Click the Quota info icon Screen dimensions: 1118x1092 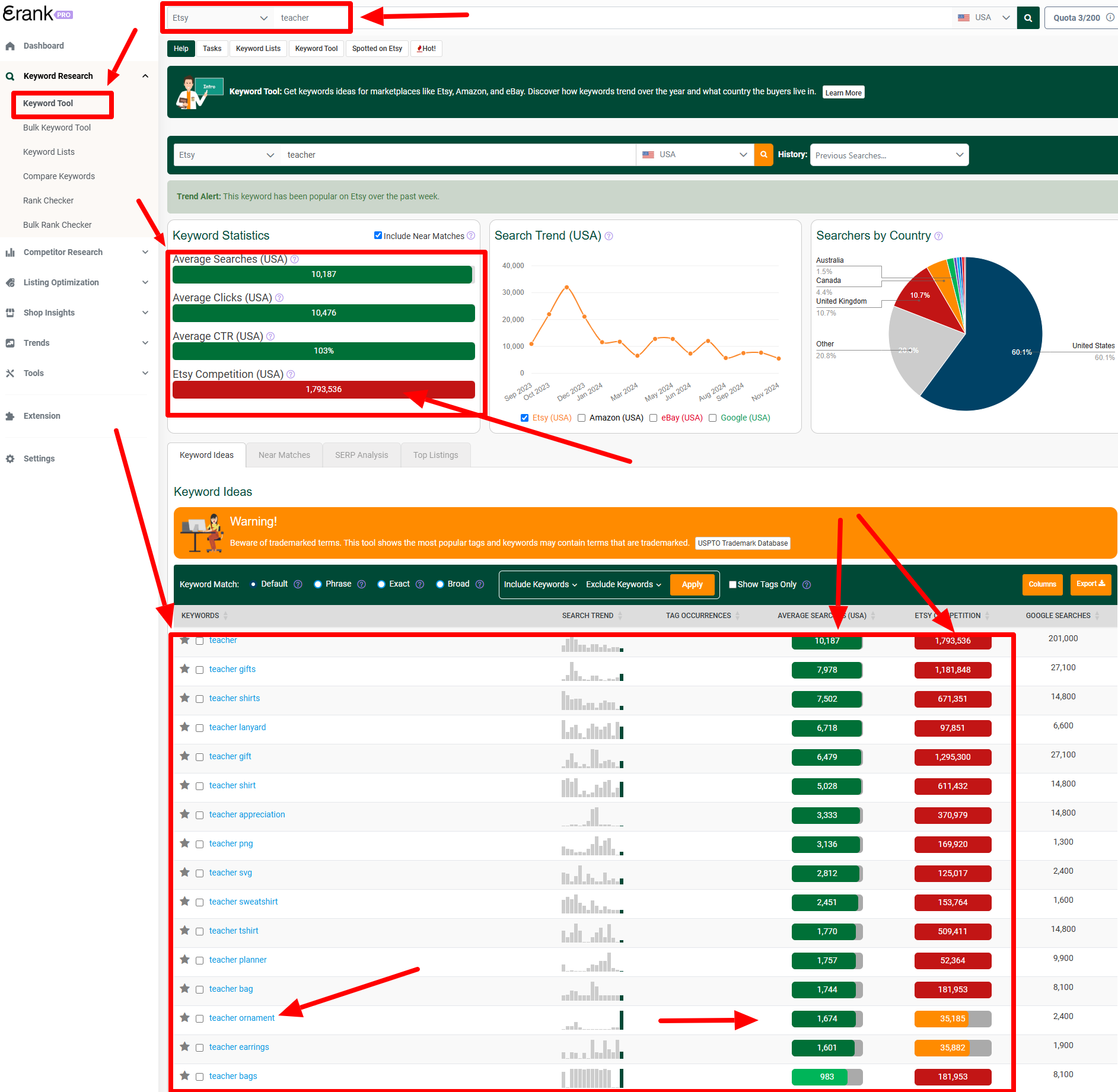point(1110,18)
